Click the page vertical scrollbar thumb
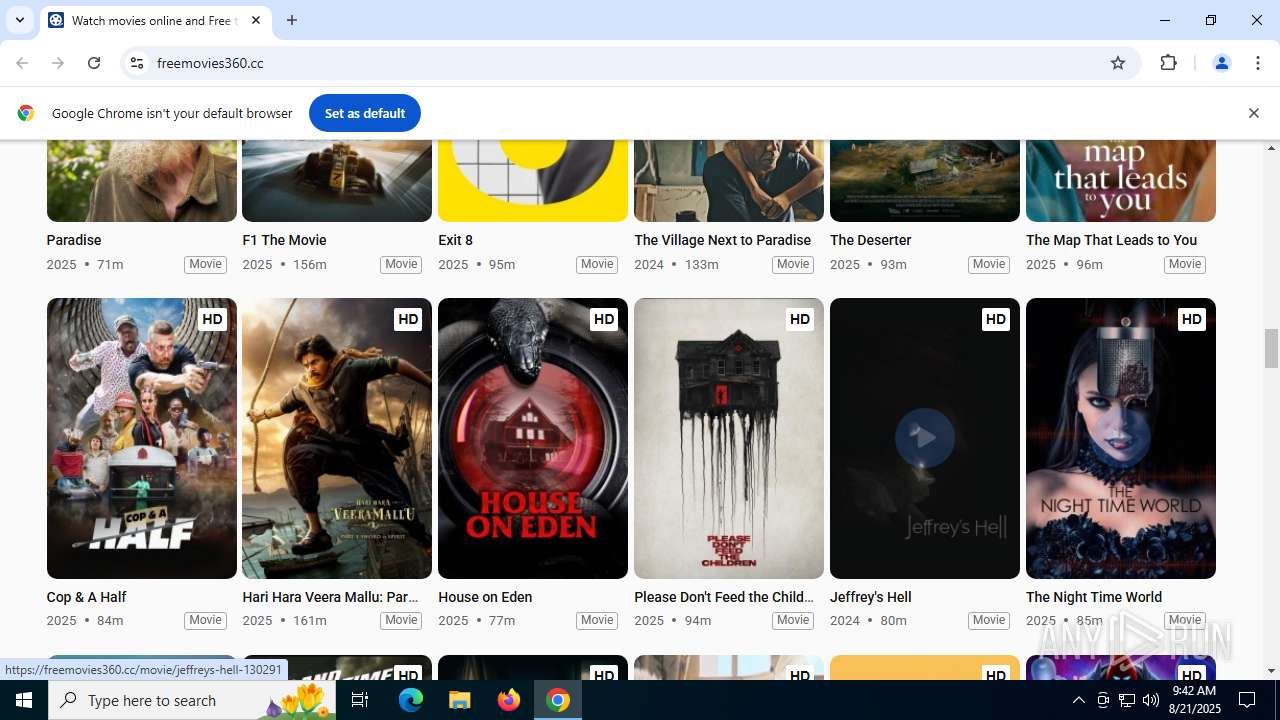This screenshot has width=1280, height=720. (x=1271, y=348)
